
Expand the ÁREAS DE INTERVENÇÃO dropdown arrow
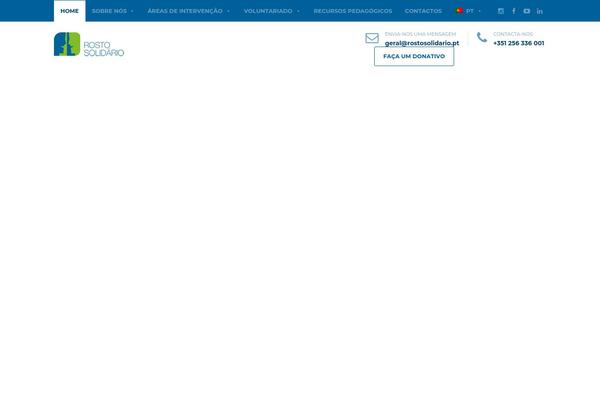[x=228, y=11]
